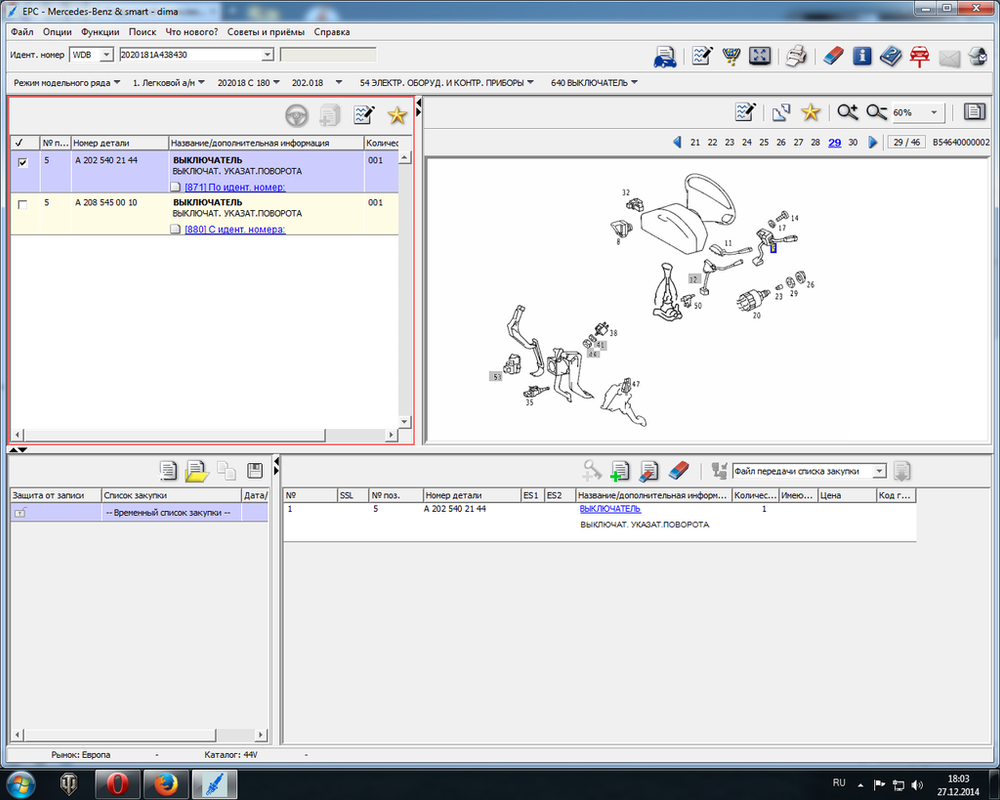Go to picture page 25

point(764,142)
